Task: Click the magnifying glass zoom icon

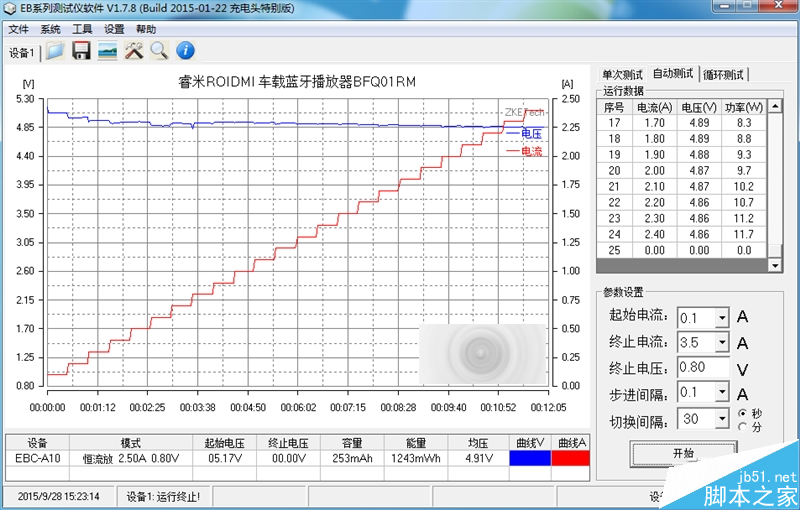Action: (159, 50)
